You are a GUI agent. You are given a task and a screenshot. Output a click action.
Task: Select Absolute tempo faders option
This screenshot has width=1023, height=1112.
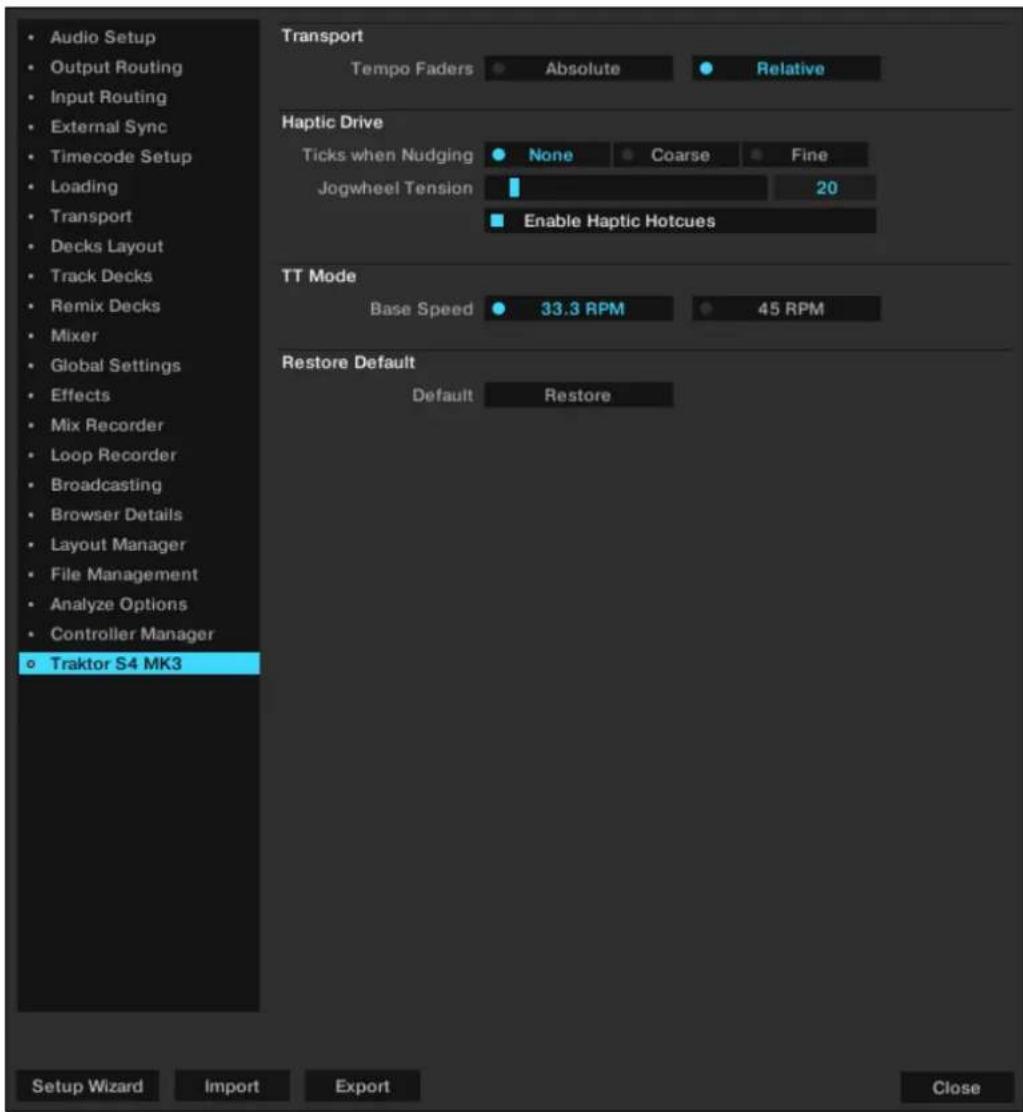click(578, 69)
